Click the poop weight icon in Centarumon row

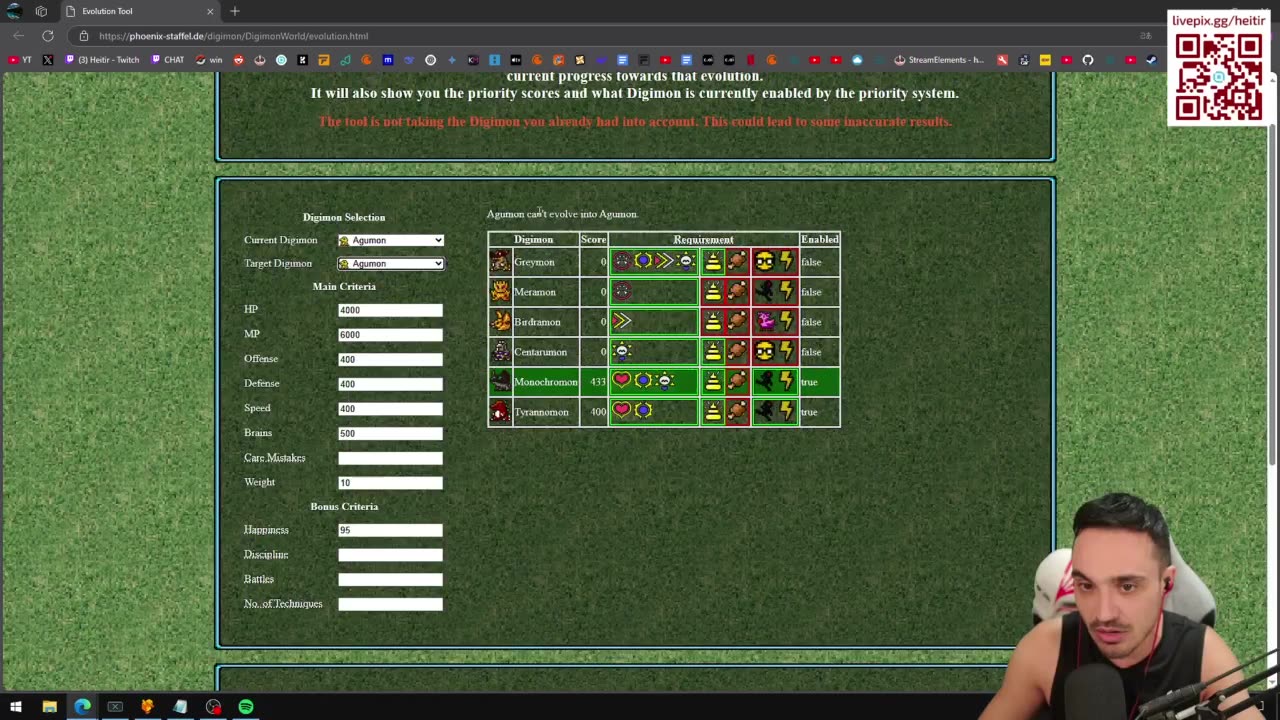coord(713,352)
